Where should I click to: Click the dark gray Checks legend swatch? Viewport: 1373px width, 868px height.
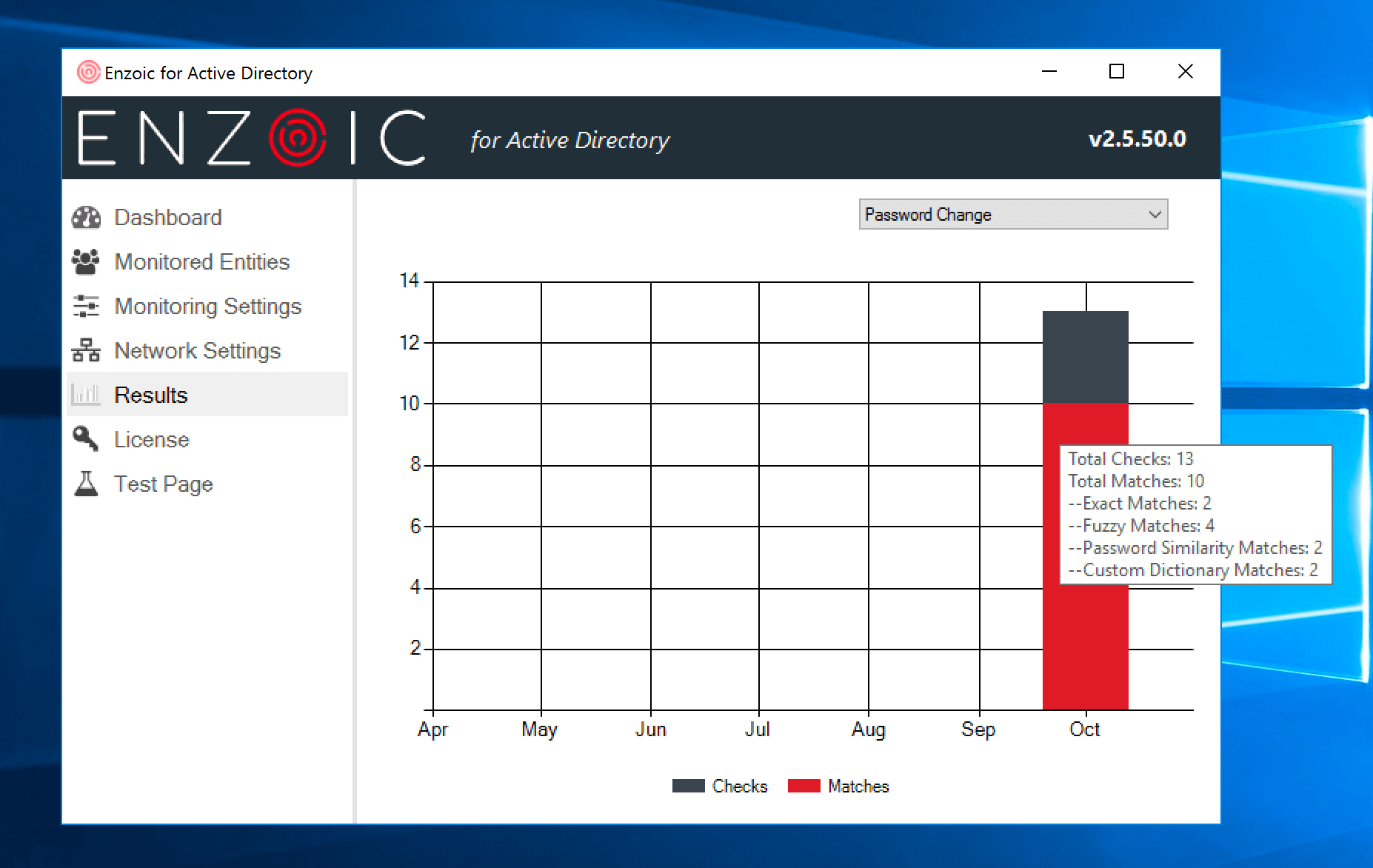pyautogui.click(x=688, y=786)
